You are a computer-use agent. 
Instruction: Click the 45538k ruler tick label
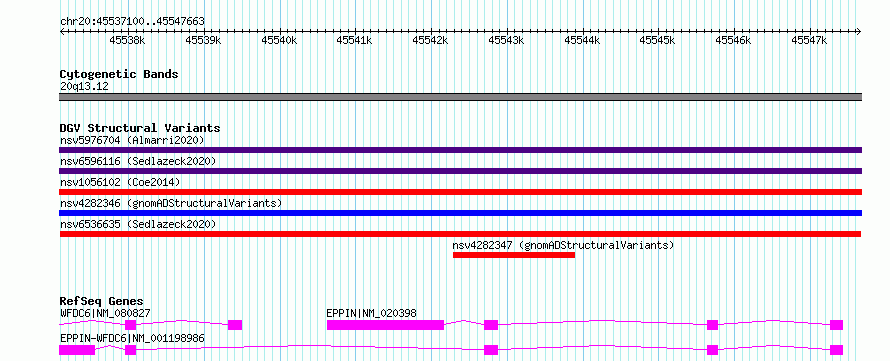(x=128, y=40)
